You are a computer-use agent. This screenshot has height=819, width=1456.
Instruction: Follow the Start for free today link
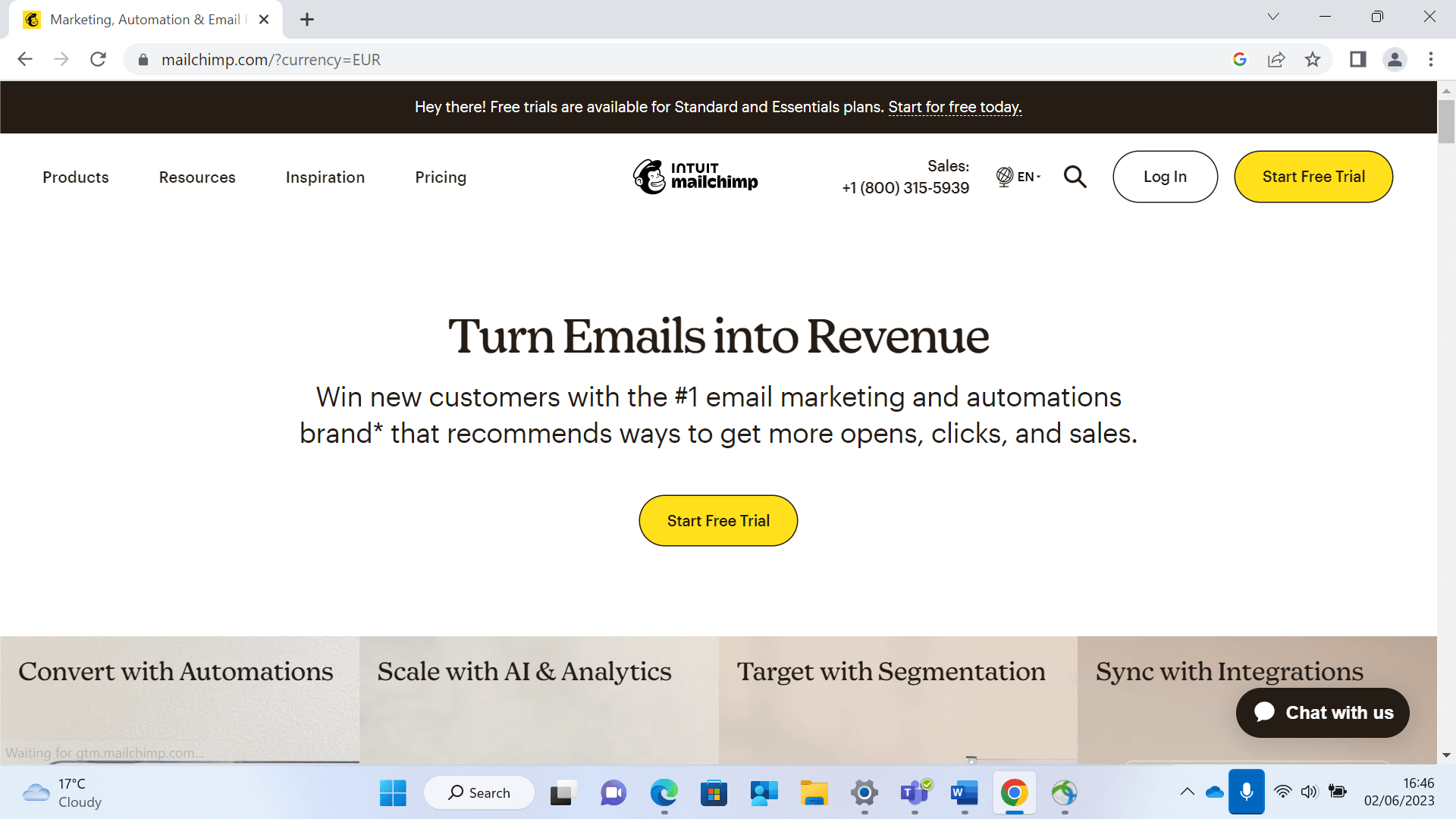click(x=955, y=107)
